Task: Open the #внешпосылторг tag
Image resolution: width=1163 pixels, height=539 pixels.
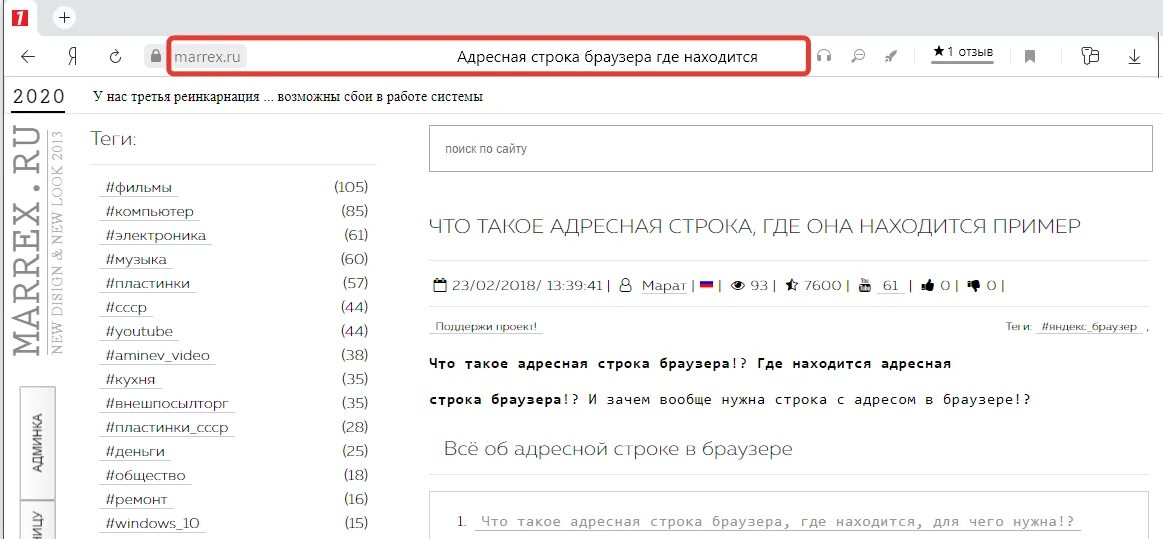Action: (168, 403)
